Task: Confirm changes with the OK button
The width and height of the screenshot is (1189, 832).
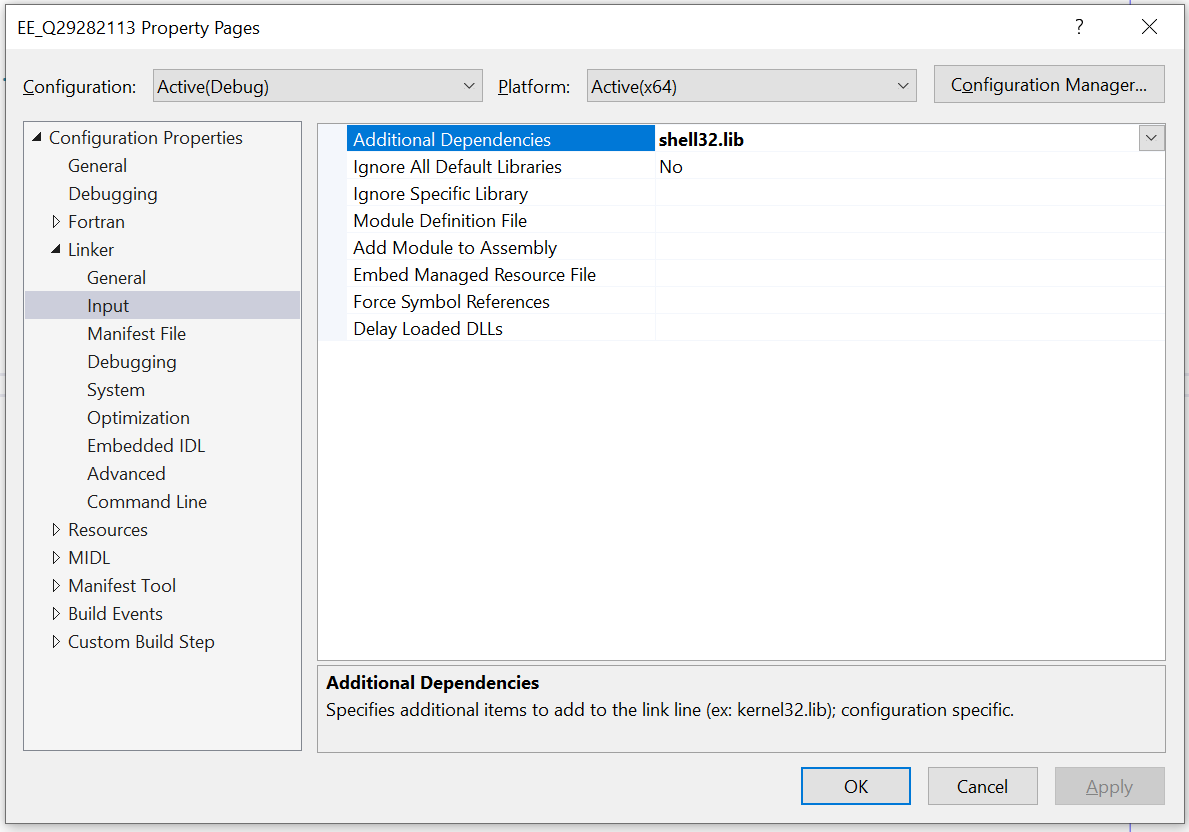Action: pos(855,786)
